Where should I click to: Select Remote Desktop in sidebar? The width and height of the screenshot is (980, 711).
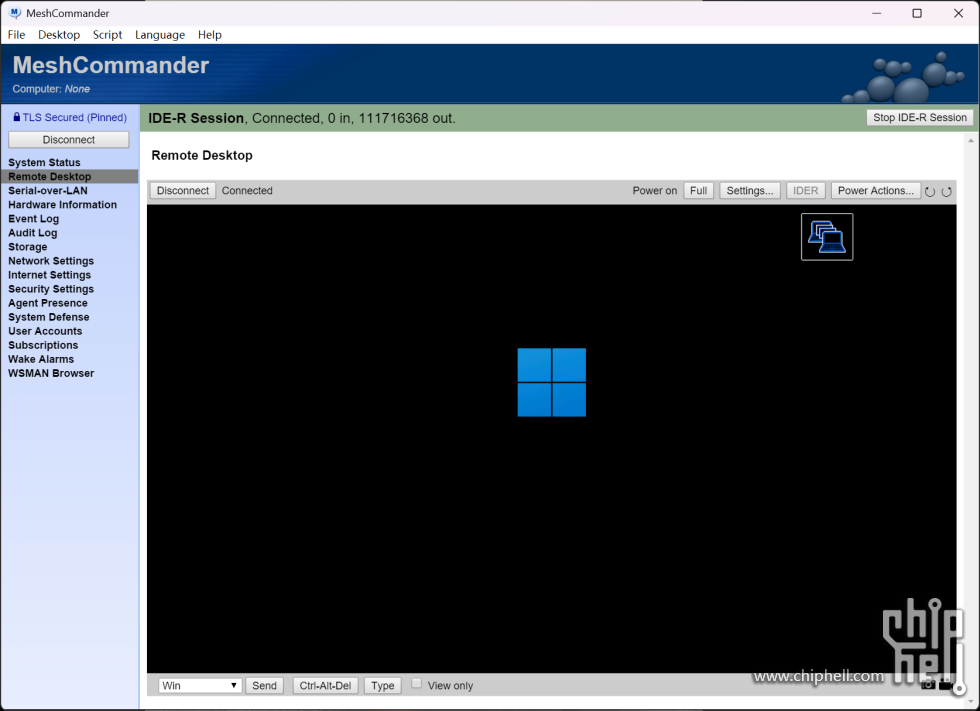pos(69,177)
